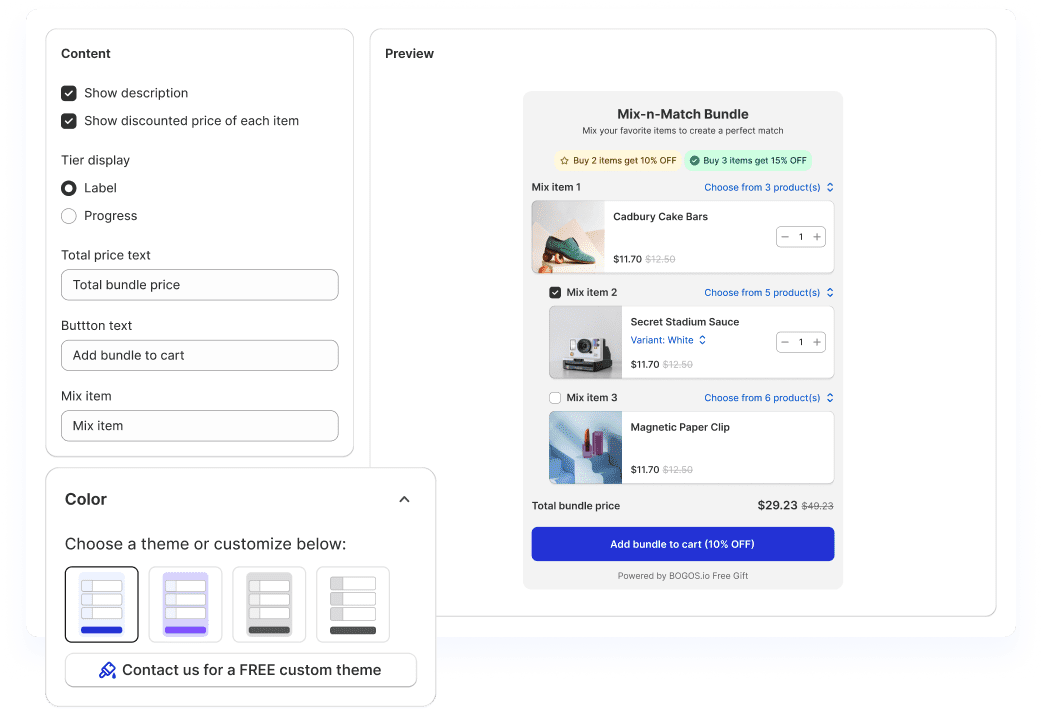Viewport: 1042px width, 709px height.
Task: Pick the dark monochrome theme thumbnail
Action: (353, 604)
